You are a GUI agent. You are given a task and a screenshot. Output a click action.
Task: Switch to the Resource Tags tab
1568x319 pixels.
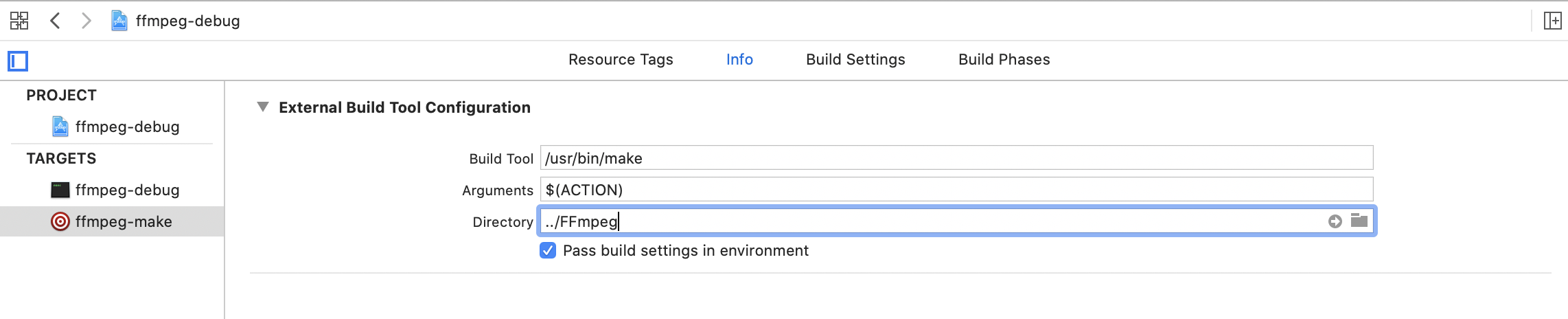tap(621, 60)
